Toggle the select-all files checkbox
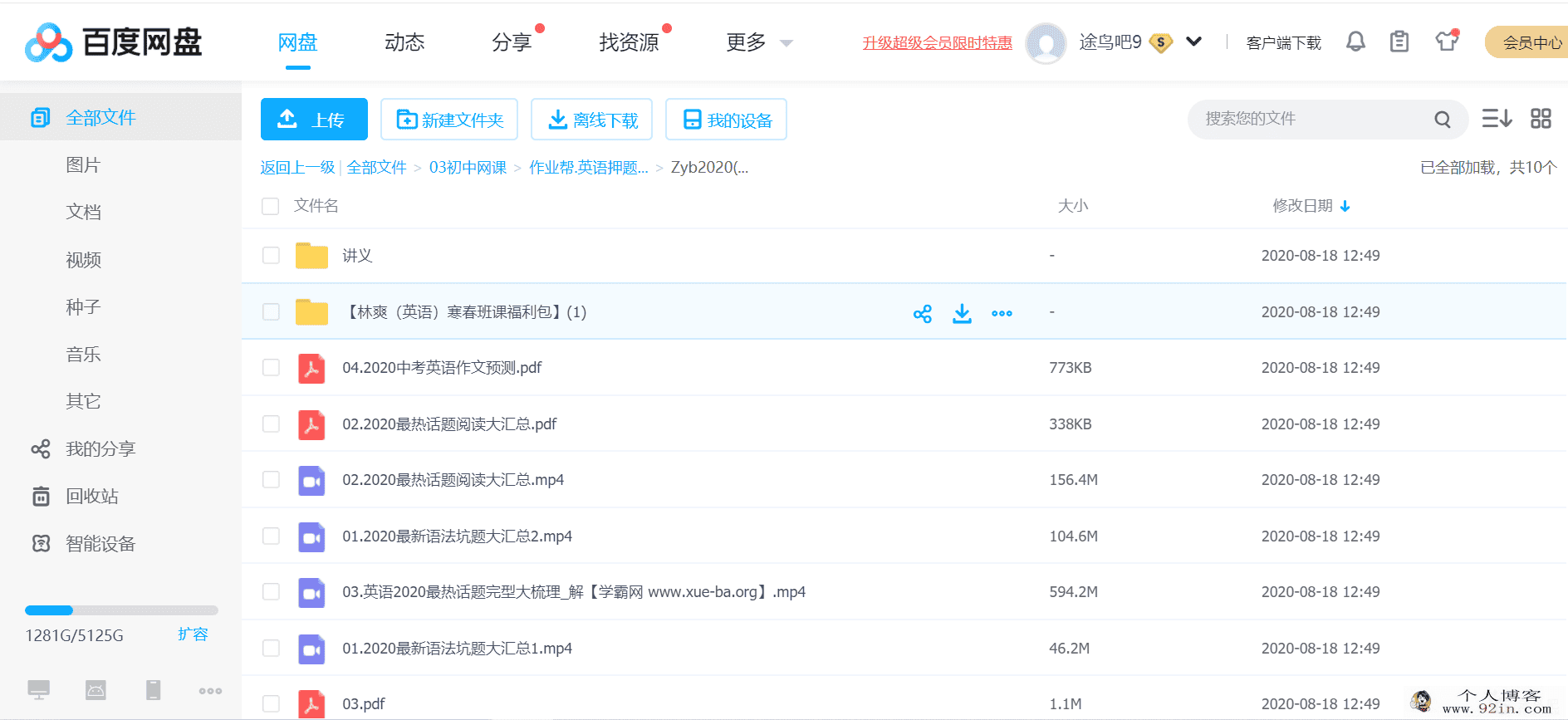Image resolution: width=1568 pixels, height=720 pixels. pos(270,206)
